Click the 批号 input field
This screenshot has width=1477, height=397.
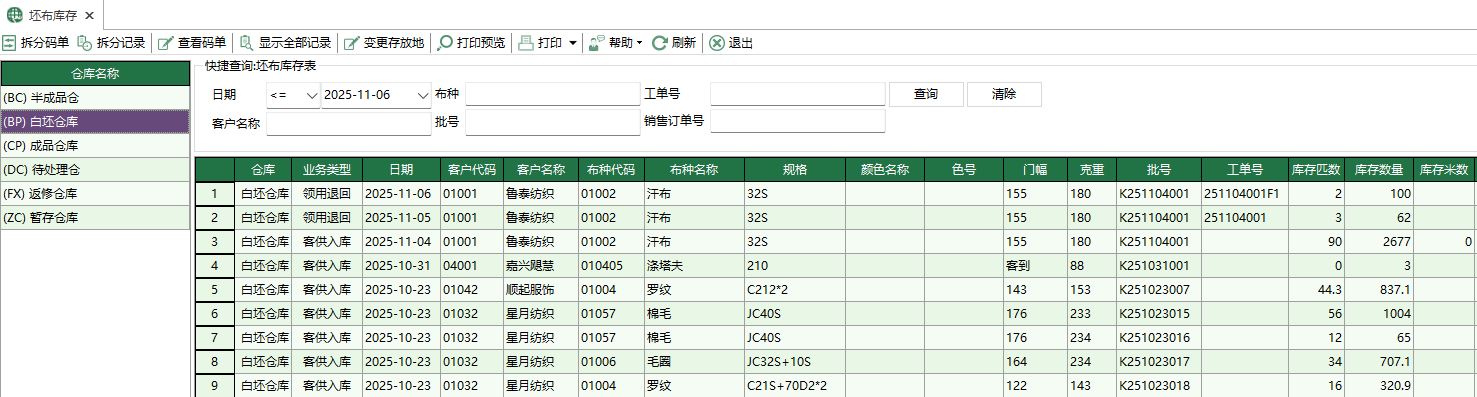(x=552, y=123)
